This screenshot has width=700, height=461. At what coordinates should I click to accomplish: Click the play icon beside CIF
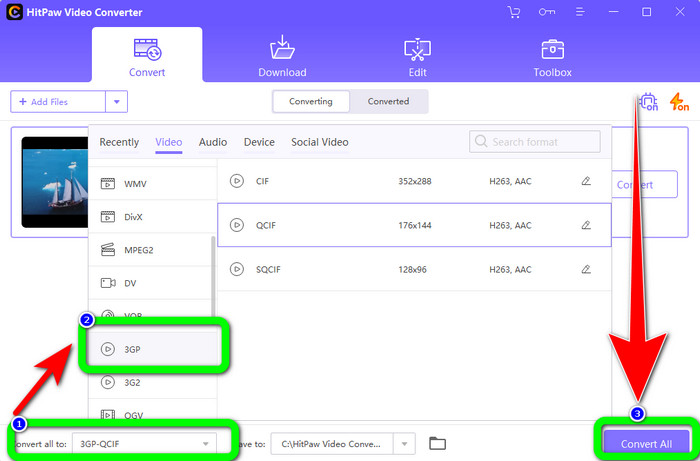point(237,181)
